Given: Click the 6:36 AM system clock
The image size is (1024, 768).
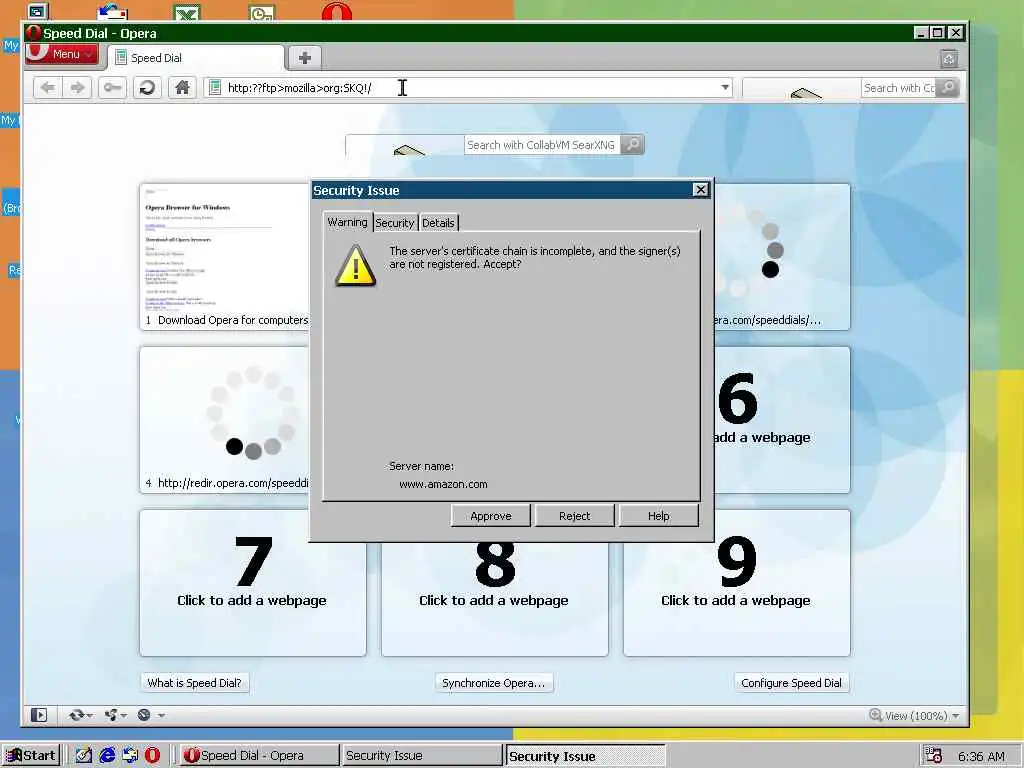Looking at the screenshot, I should [x=981, y=756].
